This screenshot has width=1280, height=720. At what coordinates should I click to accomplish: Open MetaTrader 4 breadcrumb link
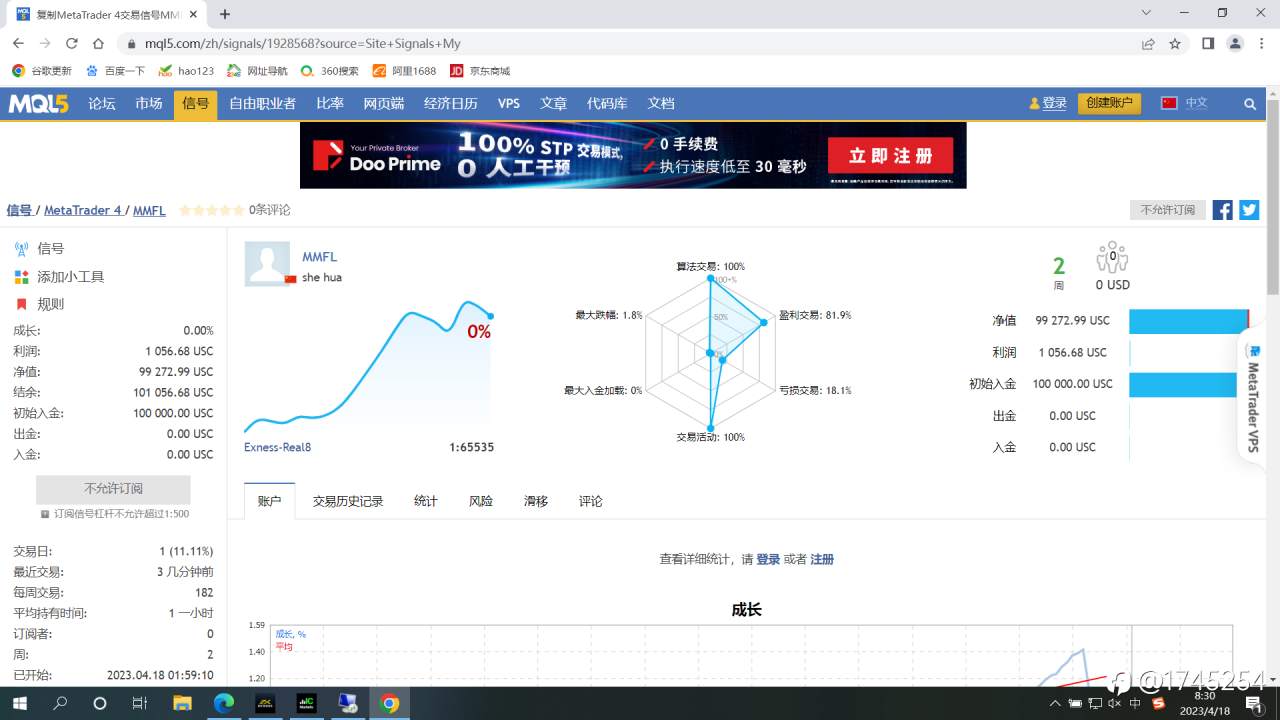click(83, 210)
